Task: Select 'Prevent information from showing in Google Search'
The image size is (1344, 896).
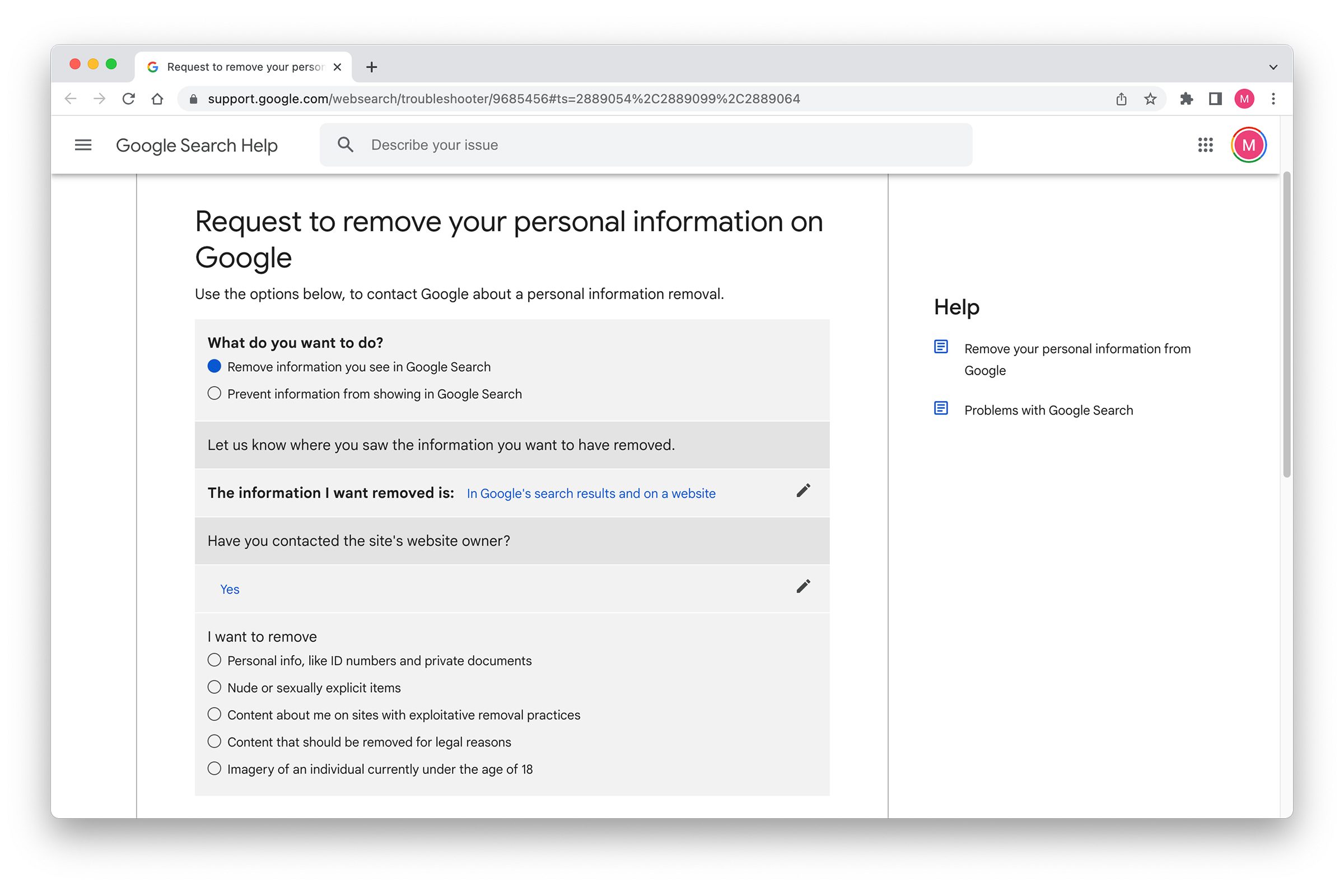Action: click(x=214, y=393)
